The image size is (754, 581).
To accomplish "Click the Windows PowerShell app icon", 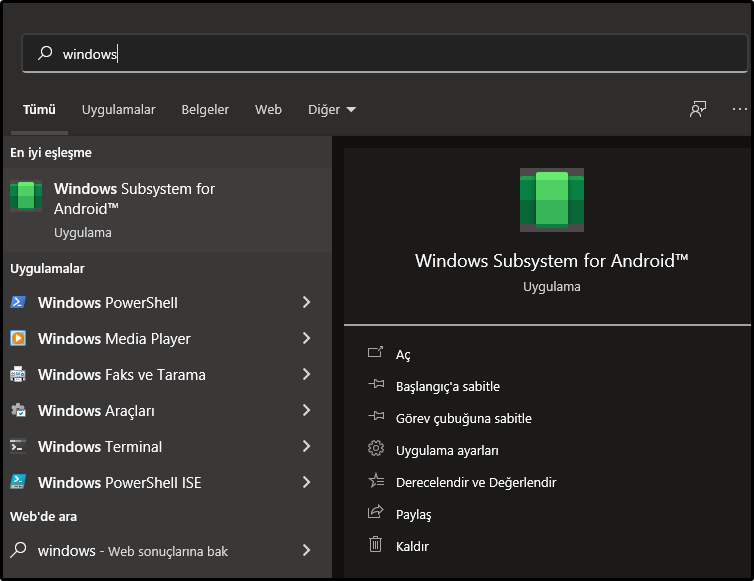I will [18, 303].
